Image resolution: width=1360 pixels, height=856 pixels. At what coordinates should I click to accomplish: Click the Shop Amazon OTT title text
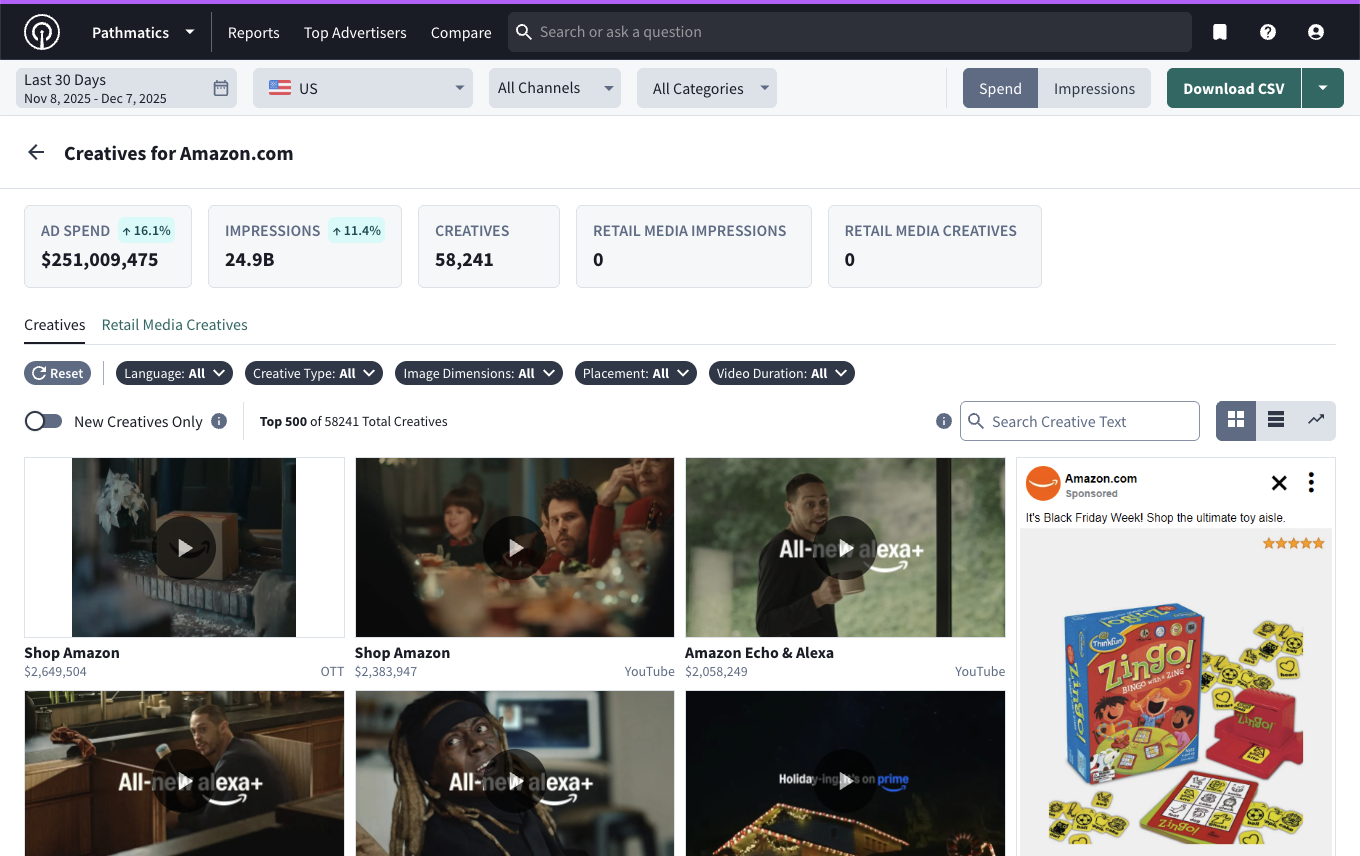tap(72, 652)
